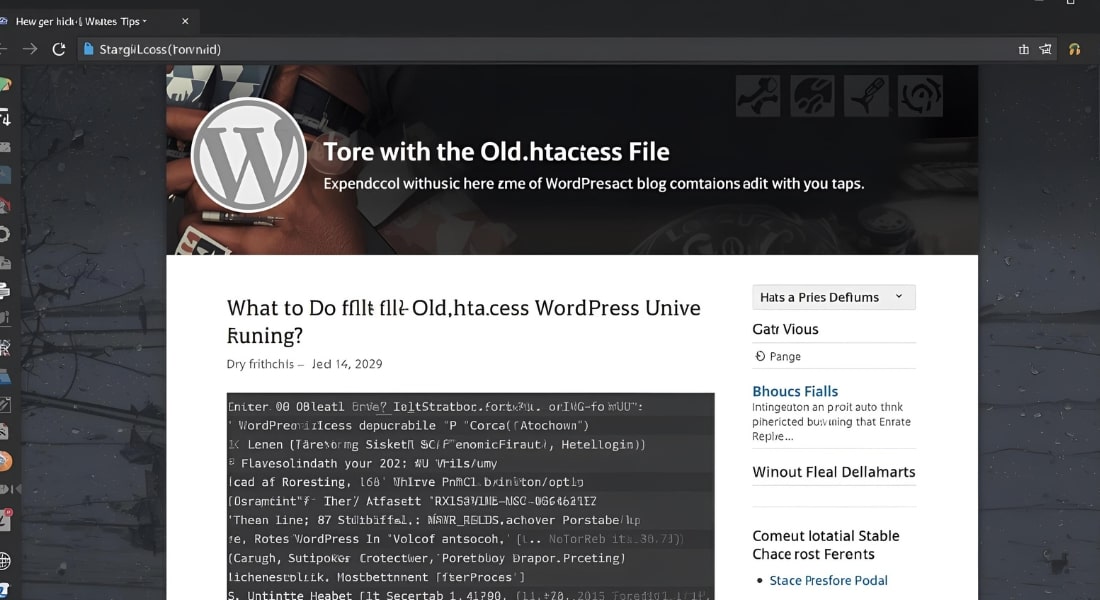Reload the page with the refresh icon
Viewport: 1100px width, 600px height.
(59, 49)
